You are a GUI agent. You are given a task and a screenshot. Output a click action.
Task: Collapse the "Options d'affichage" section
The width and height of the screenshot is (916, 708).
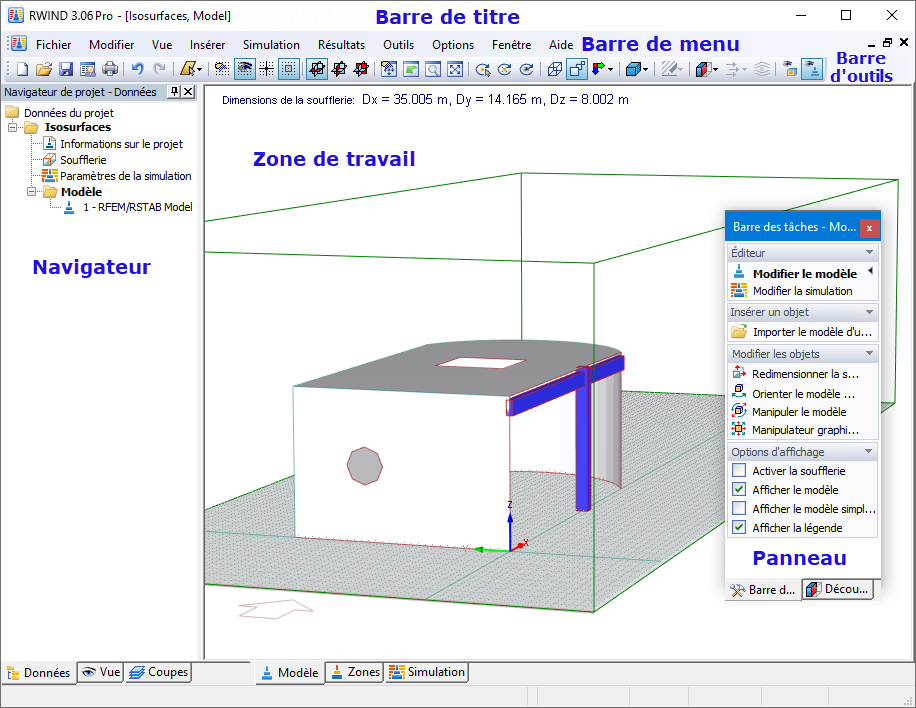point(869,450)
